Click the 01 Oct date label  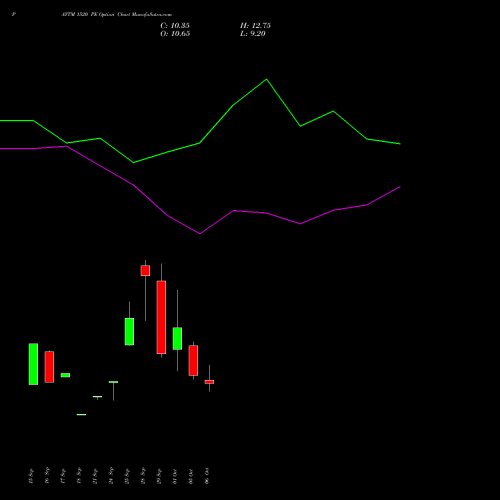175,476
